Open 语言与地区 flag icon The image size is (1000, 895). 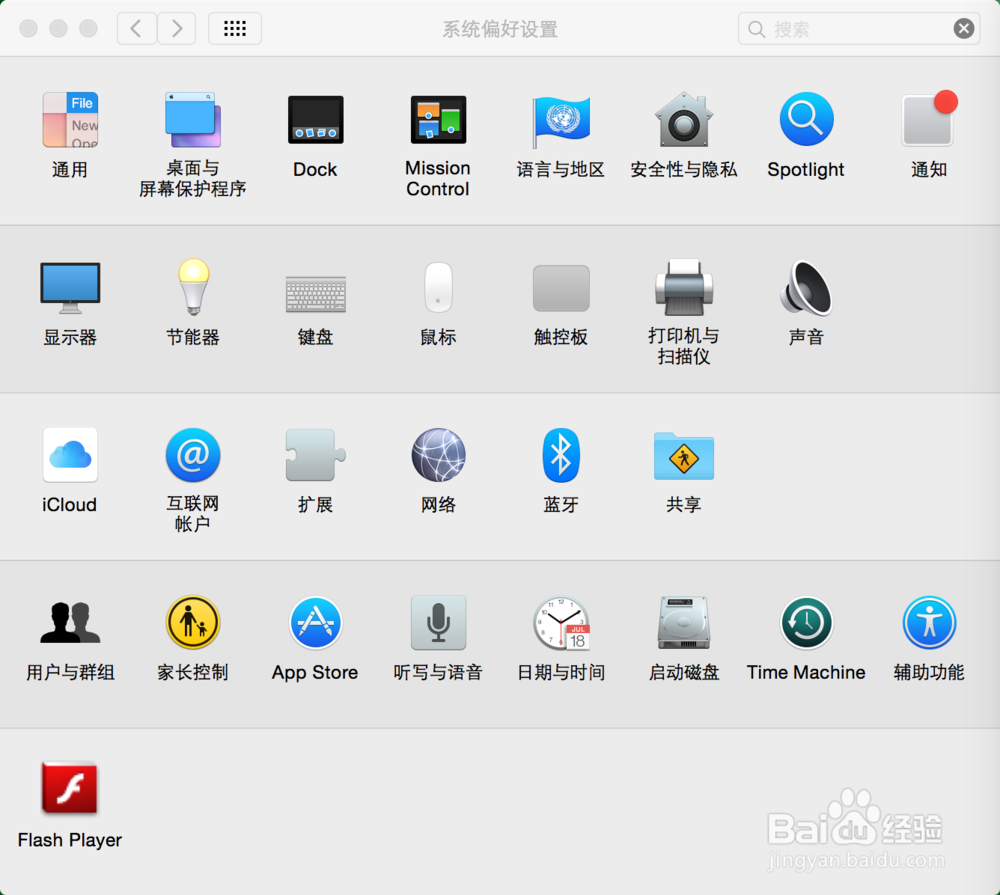pyautogui.click(x=561, y=121)
